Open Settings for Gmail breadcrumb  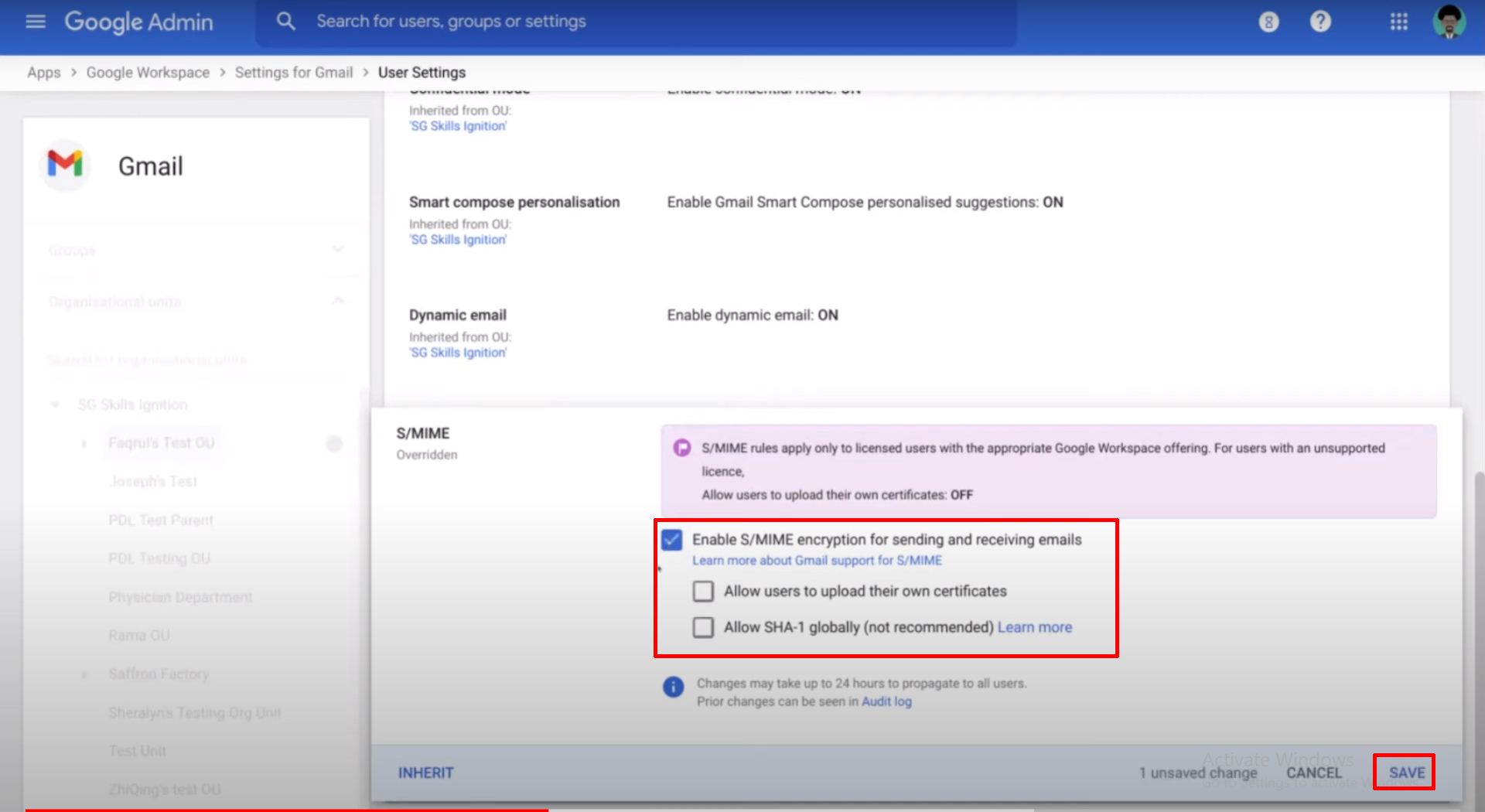(x=294, y=72)
